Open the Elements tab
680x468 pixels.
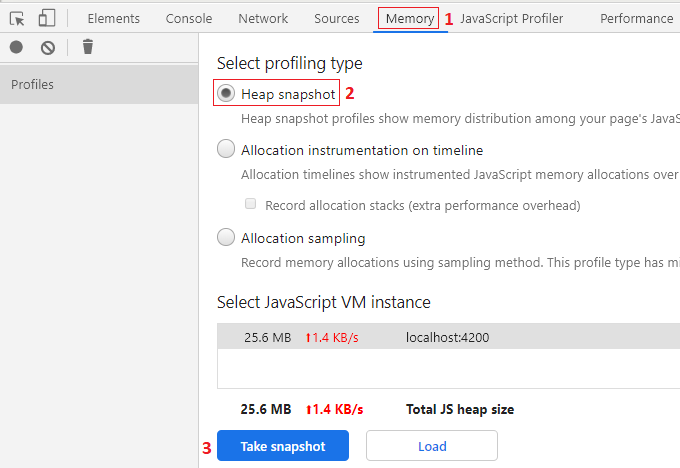tap(114, 19)
